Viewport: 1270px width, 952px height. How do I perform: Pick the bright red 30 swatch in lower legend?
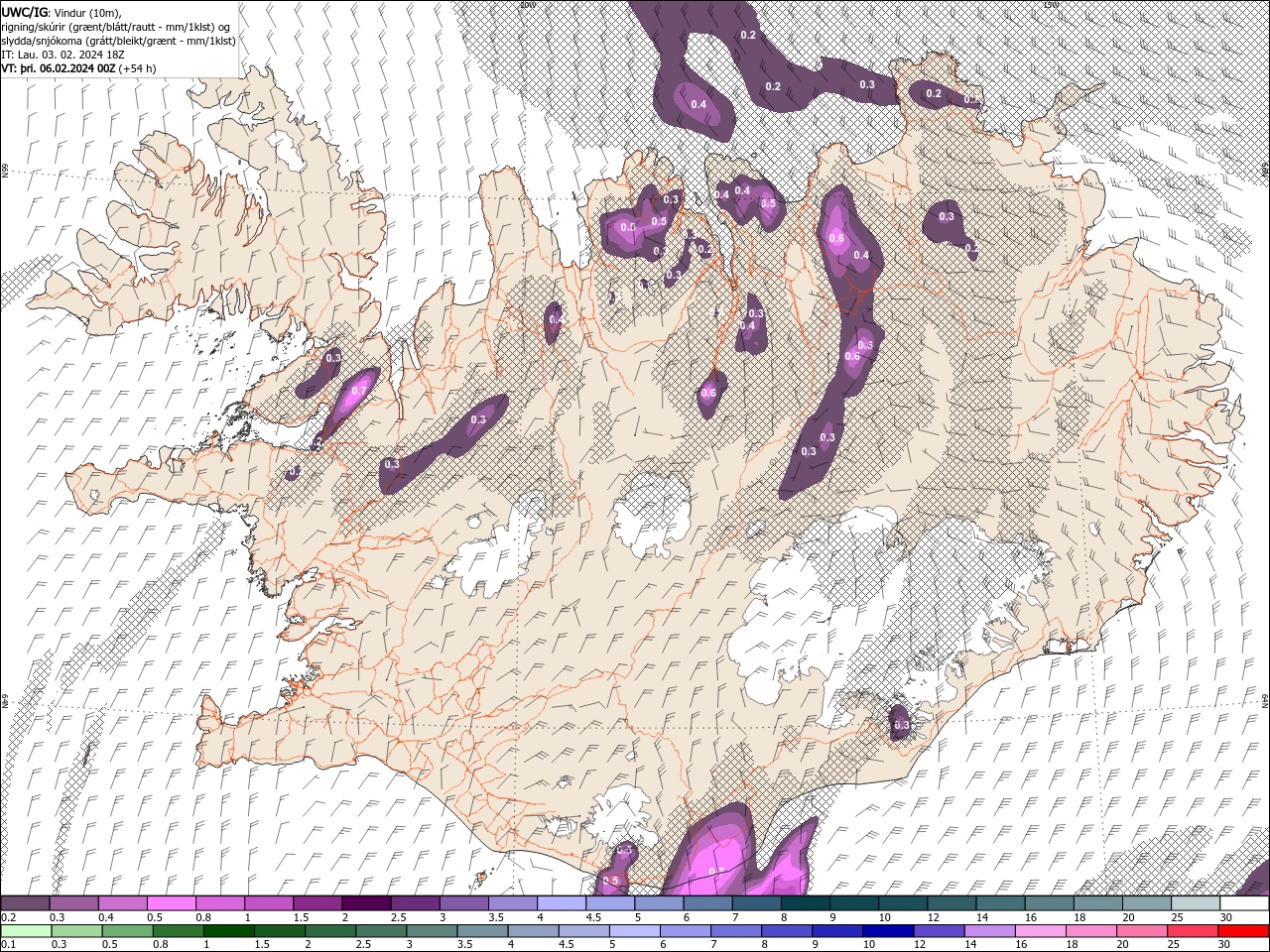pos(1244,930)
